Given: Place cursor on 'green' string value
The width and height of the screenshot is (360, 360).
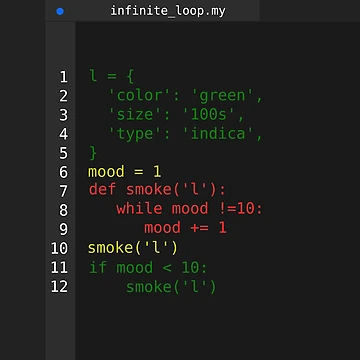Looking at the screenshot, I should 223,96.
